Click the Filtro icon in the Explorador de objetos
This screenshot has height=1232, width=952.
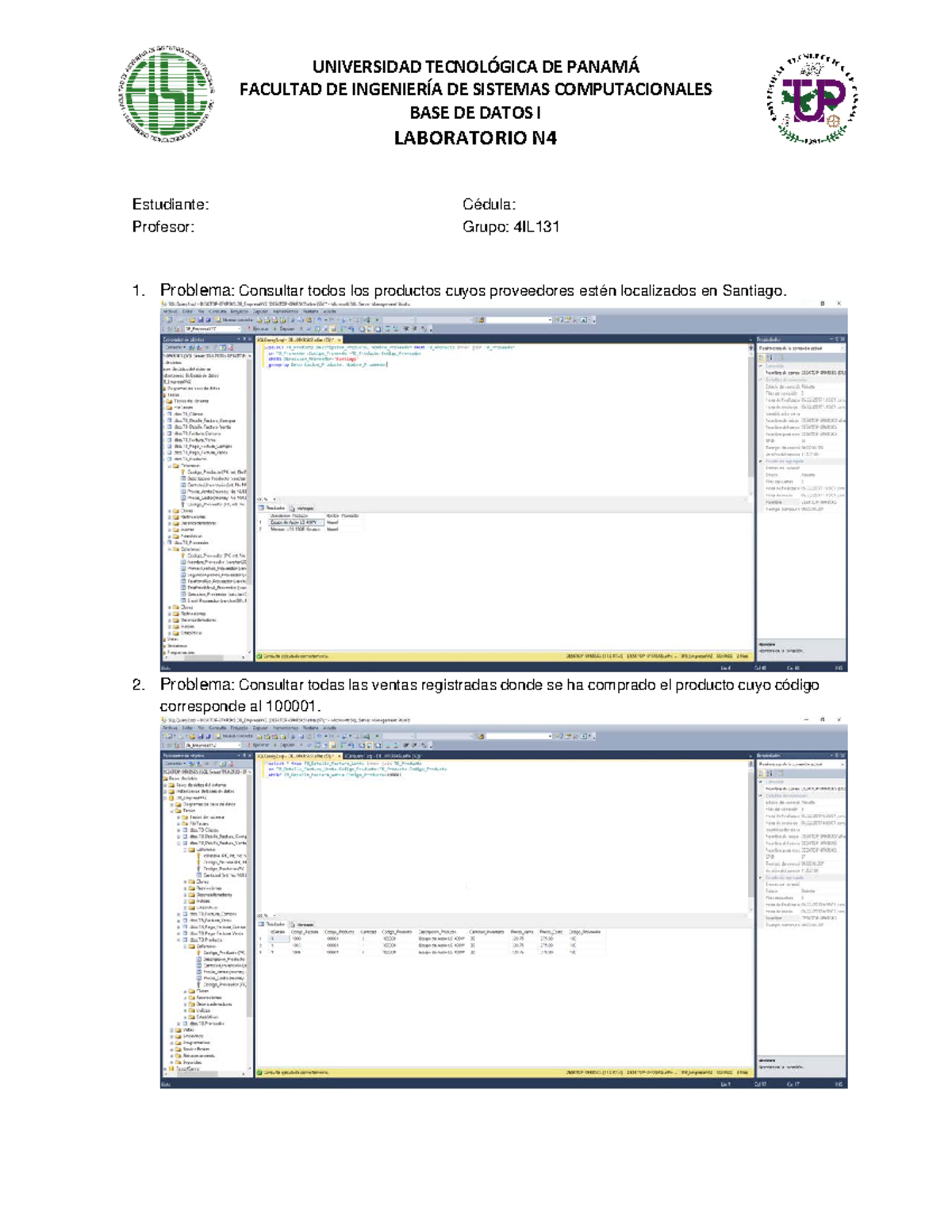[x=216, y=347]
